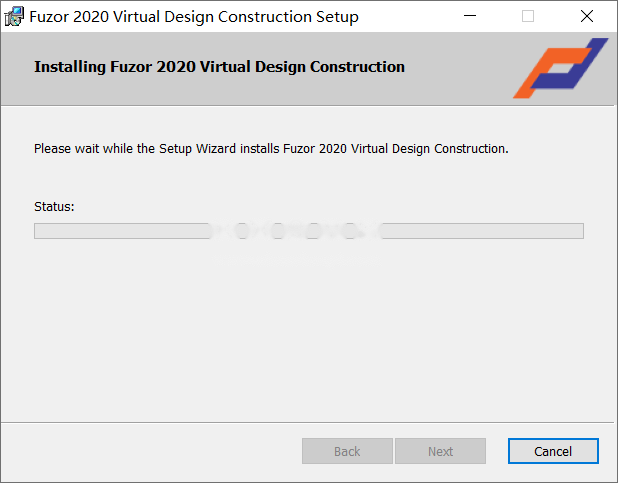
Task: Click the gray header banner beside the logo
Action: pyautogui.click(x=256, y=69)
